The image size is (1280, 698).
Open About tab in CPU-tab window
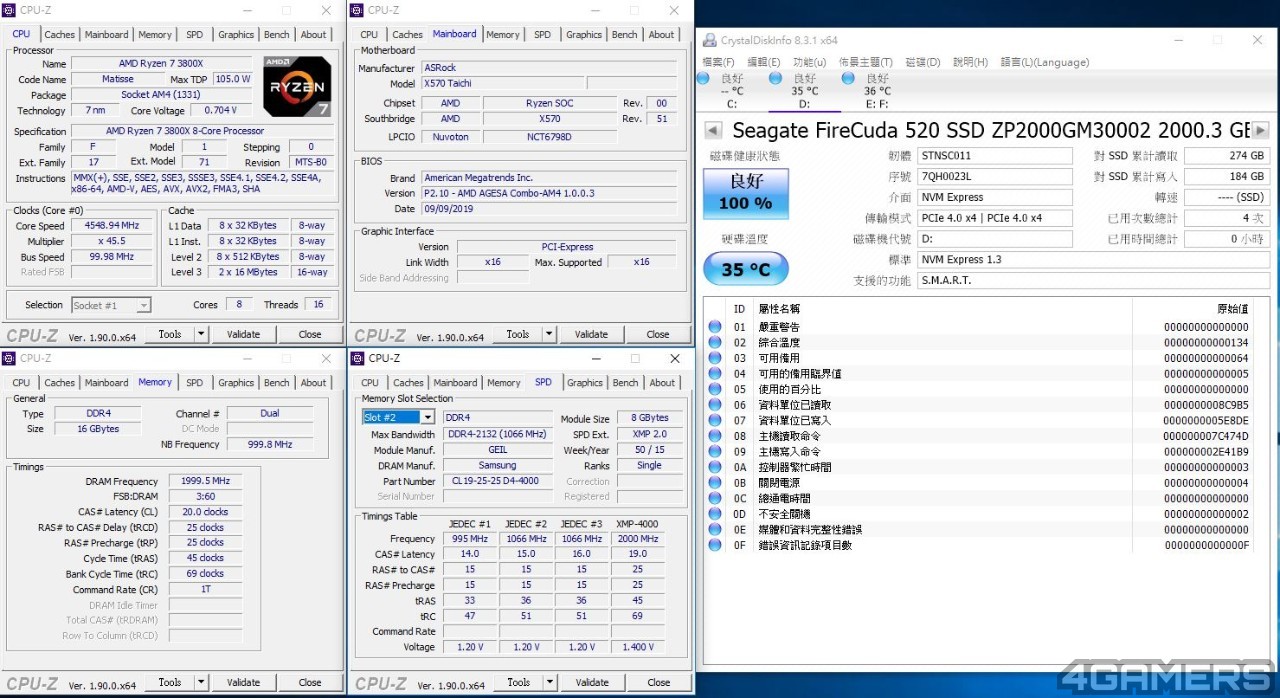tap(314, 34)
